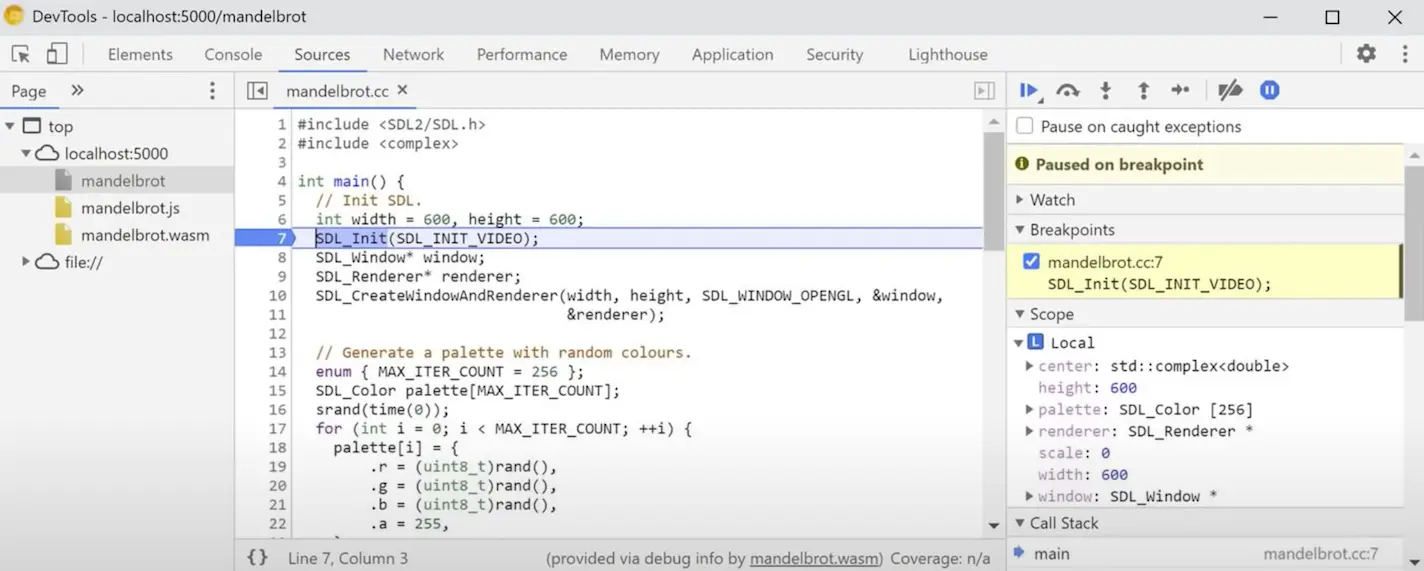
Task: Enable Pause on caught exceptions
Action: [x=1024, y=126]
